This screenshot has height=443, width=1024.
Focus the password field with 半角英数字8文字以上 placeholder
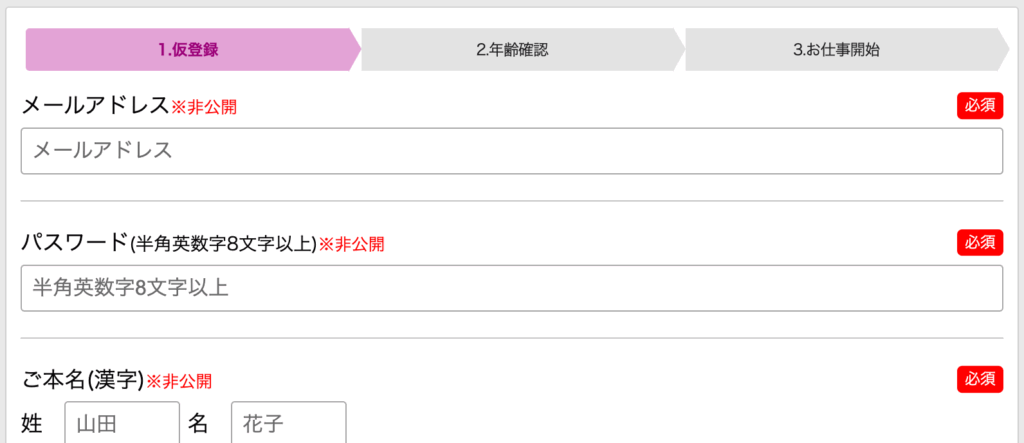coord(512,288)
